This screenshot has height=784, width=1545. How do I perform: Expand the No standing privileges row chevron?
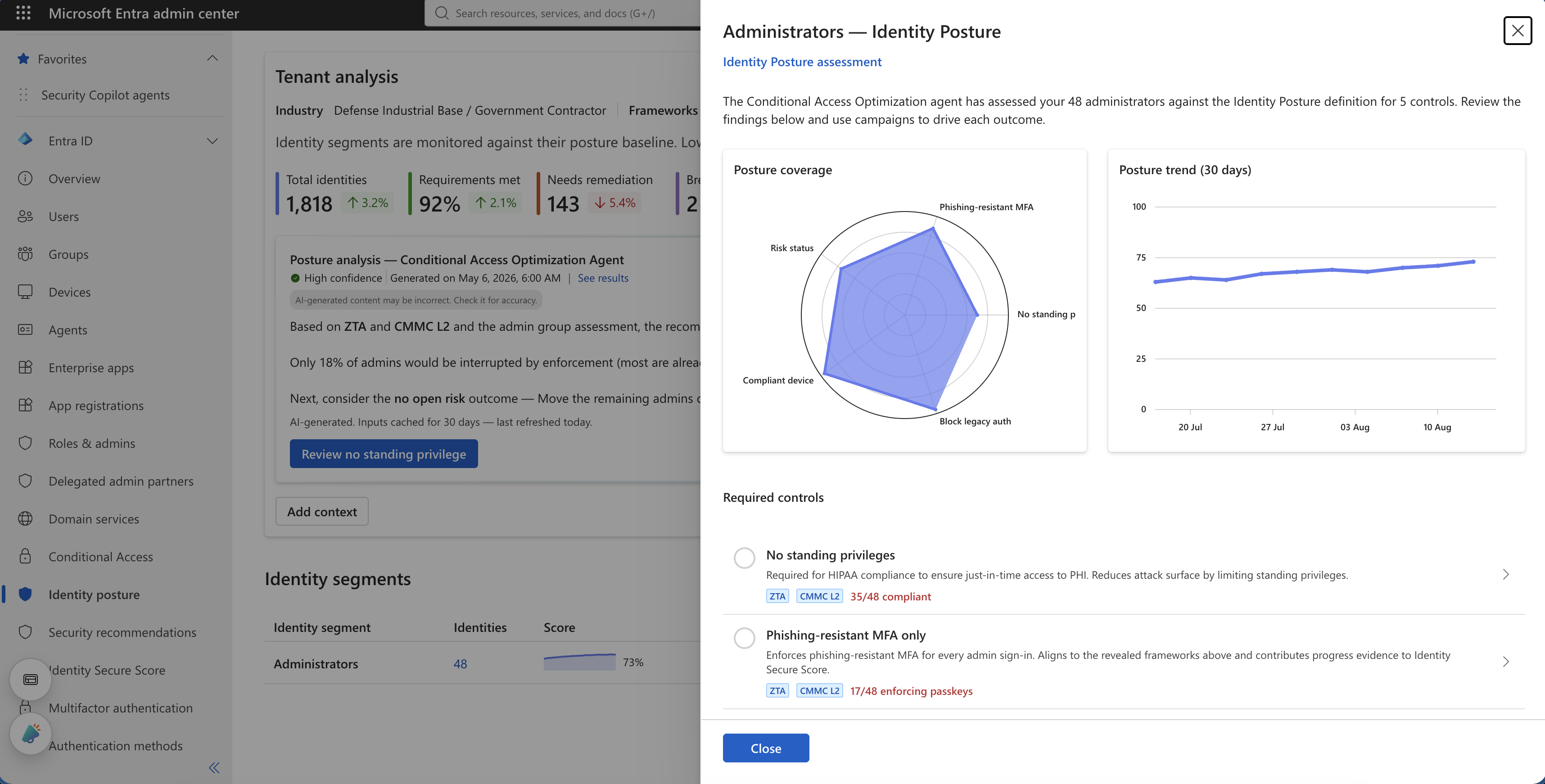click(1506, 574)
